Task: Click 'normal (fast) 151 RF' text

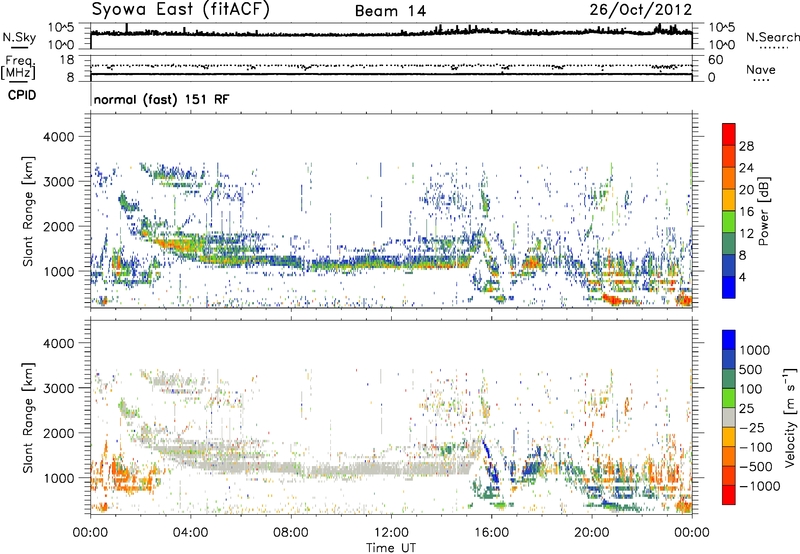Action: point(161,99)
